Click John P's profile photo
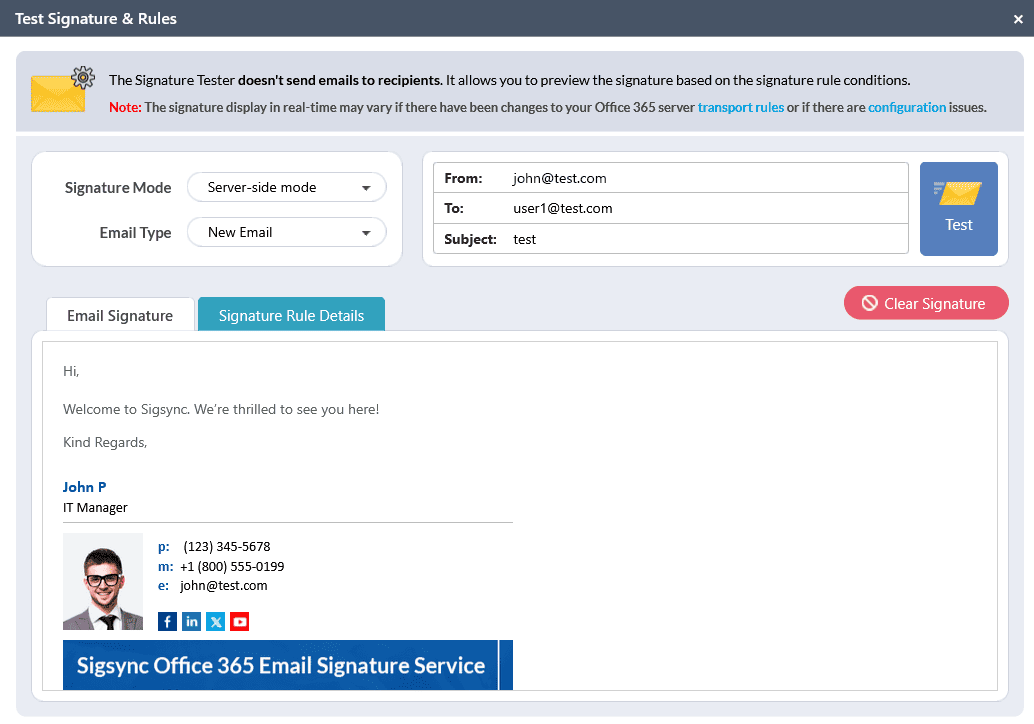 click(x=102, y=581)
